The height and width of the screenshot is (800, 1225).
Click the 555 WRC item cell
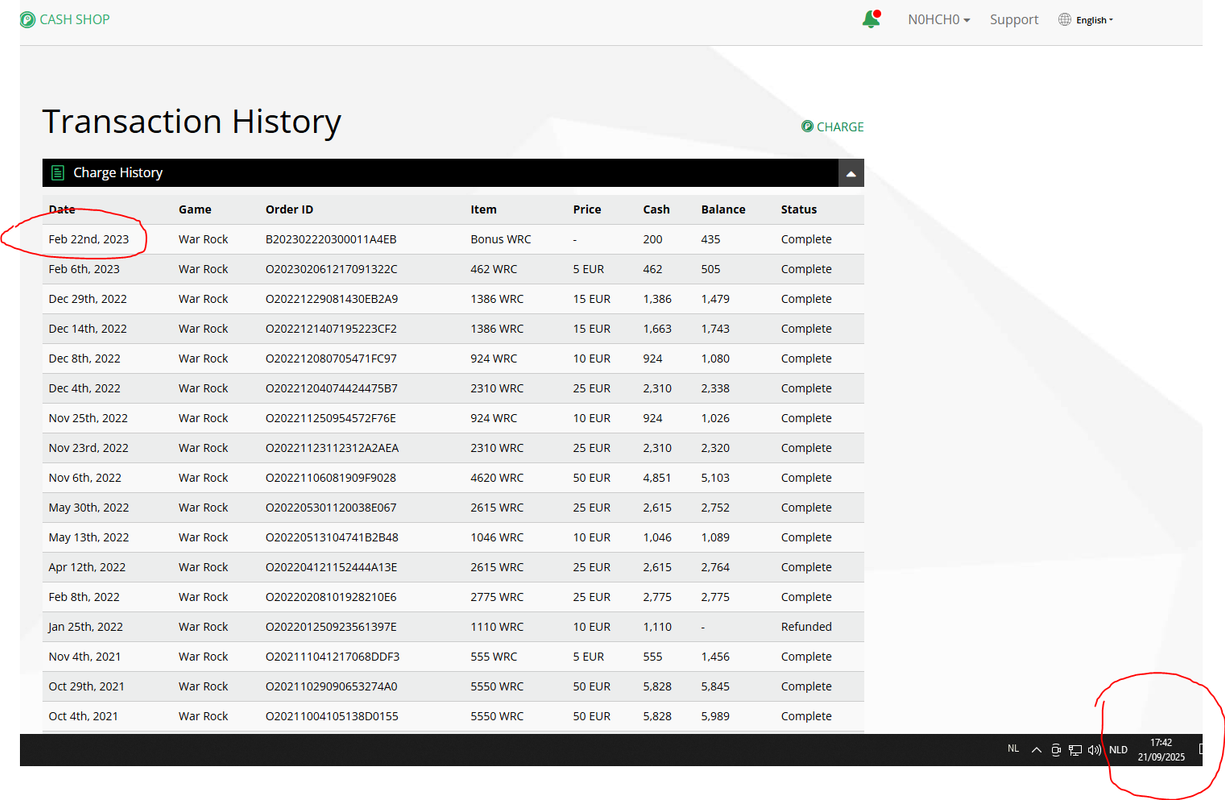[494, 657]
